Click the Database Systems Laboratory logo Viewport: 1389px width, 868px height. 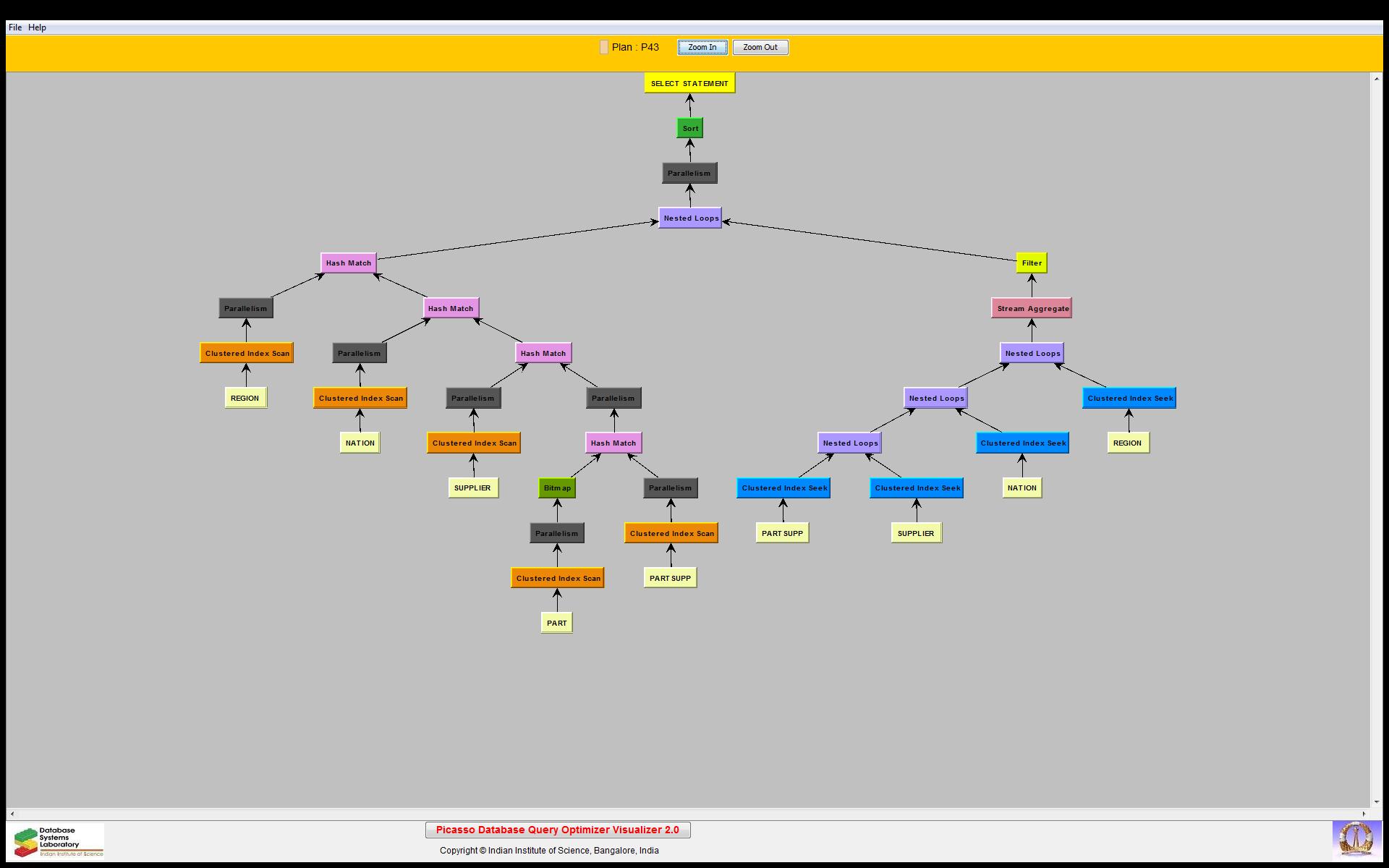58,841
